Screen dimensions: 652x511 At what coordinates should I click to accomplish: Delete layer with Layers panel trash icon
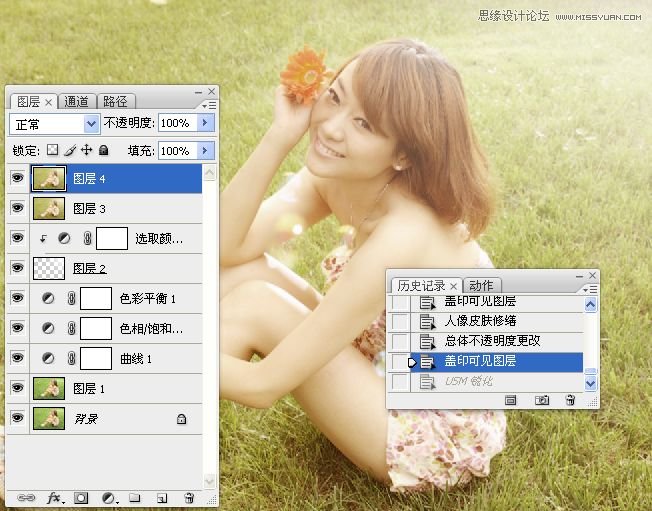point(188,497)
